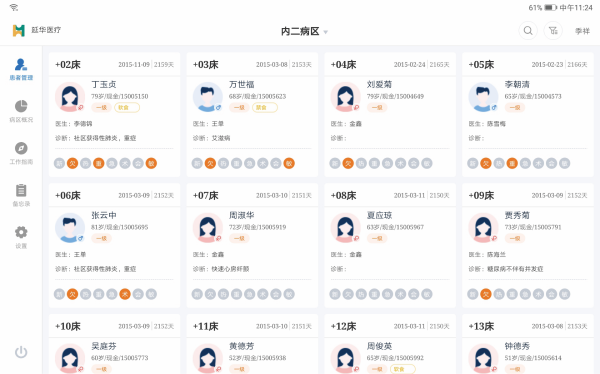Click the orange 欠 badge on bed 09

point(486,294)
